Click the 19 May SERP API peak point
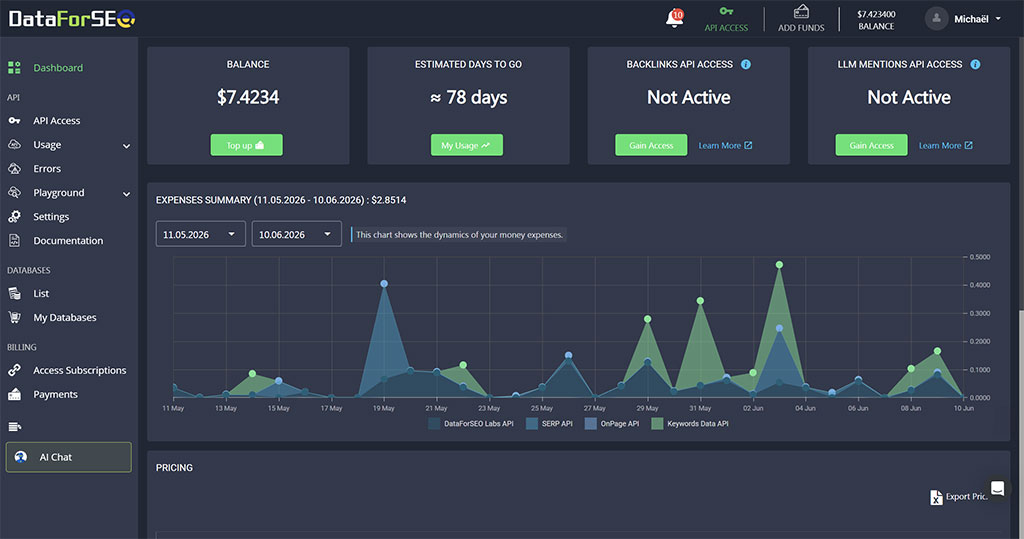The image size is (1024, 539). [x=384, y=284]
